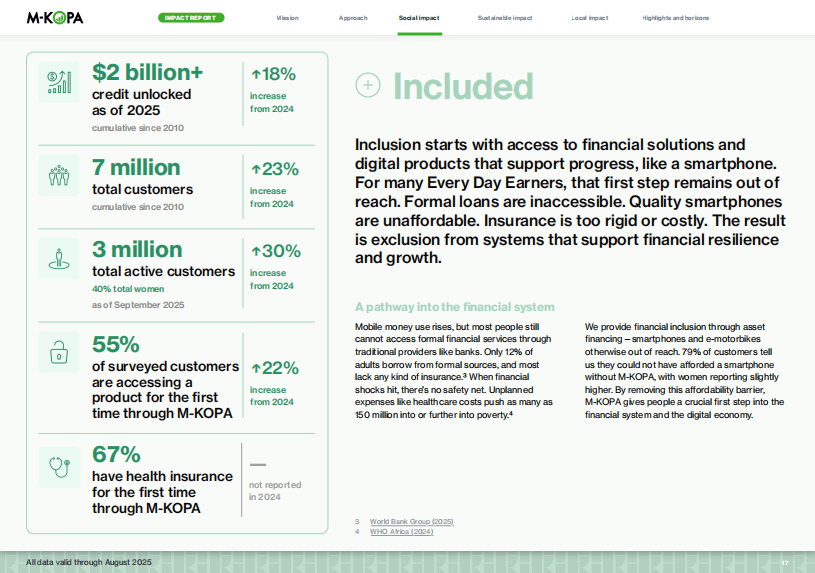Open World Bank Group (2025) reference
This screenshot has width=815, height=573.
coord(411,521)
